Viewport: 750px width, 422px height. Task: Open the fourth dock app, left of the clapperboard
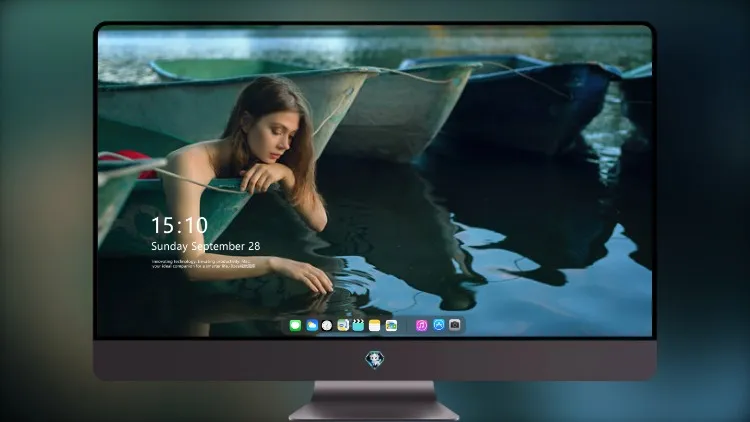343,326
